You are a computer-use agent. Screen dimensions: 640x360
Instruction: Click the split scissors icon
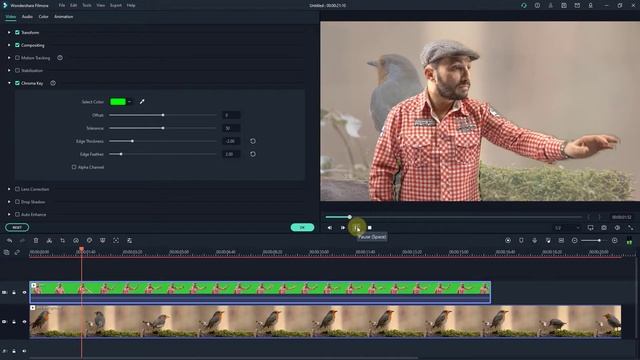click(x=49, y=241)
